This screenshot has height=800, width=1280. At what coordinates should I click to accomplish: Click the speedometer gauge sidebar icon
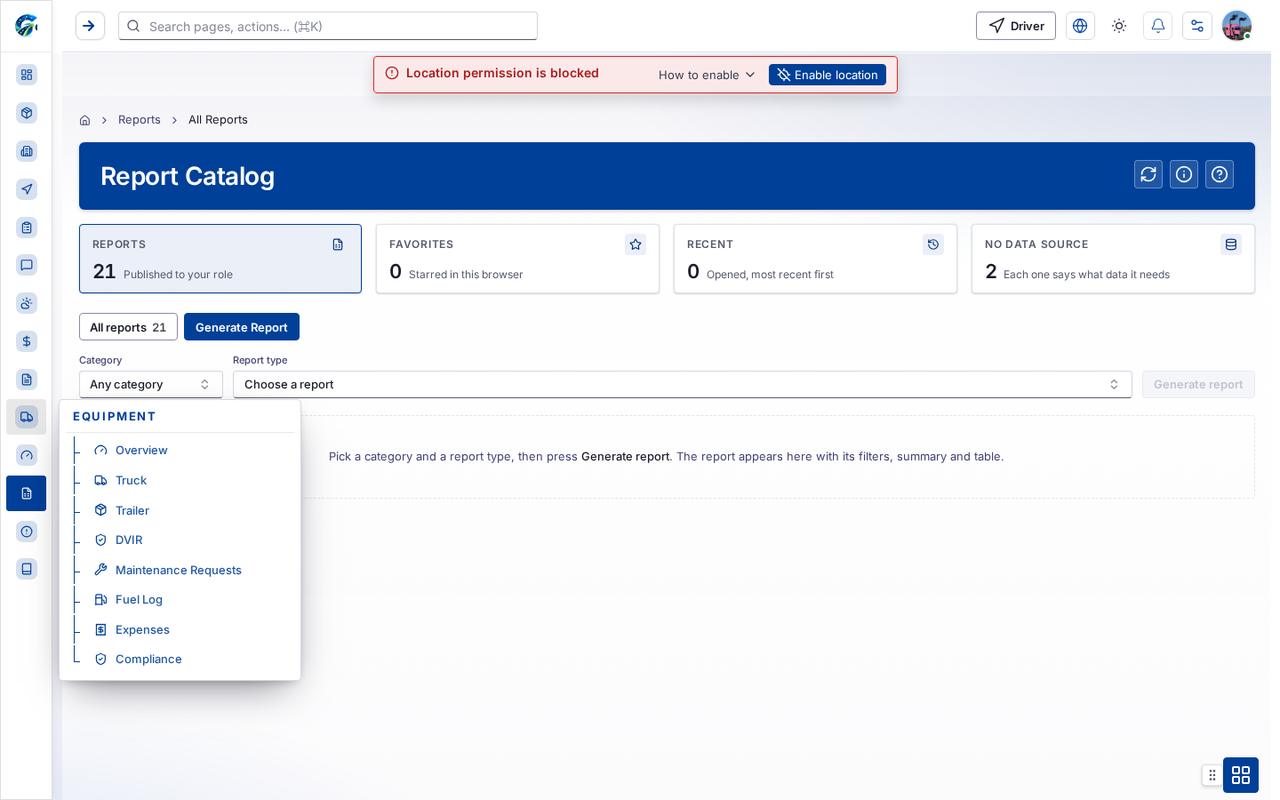[x=27, y=455]
